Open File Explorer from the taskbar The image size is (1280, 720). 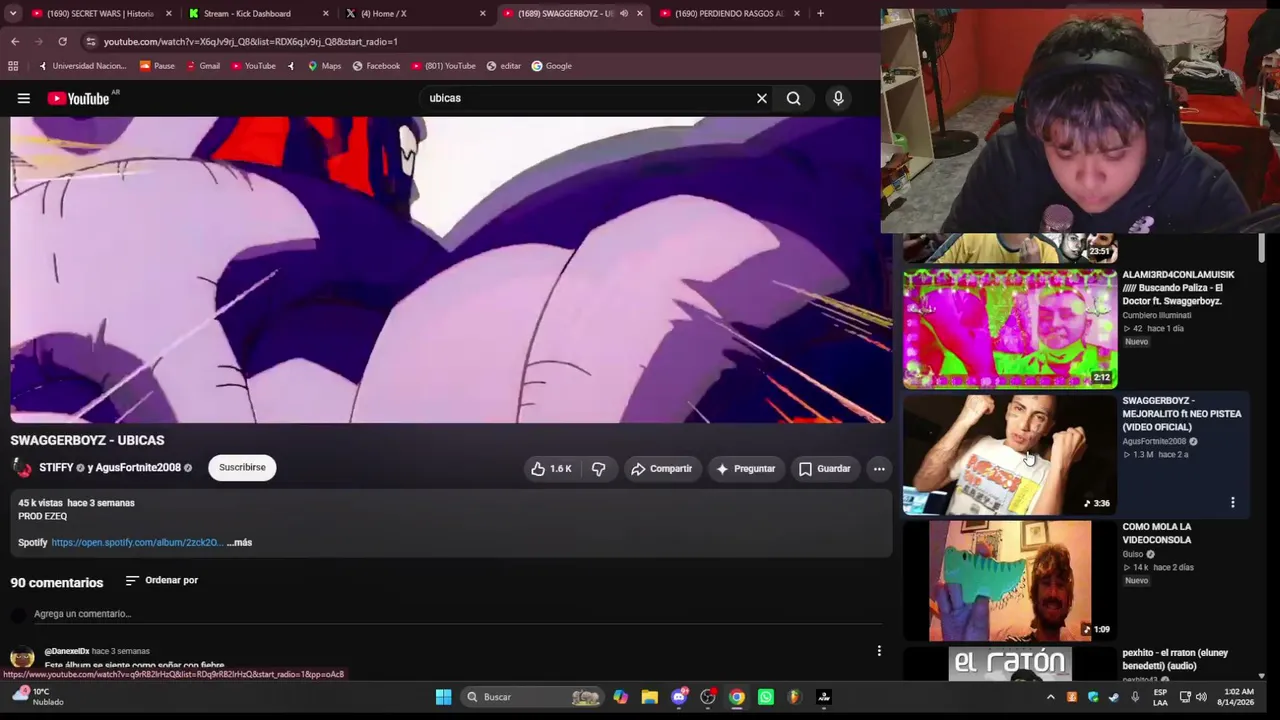[650, 697]
